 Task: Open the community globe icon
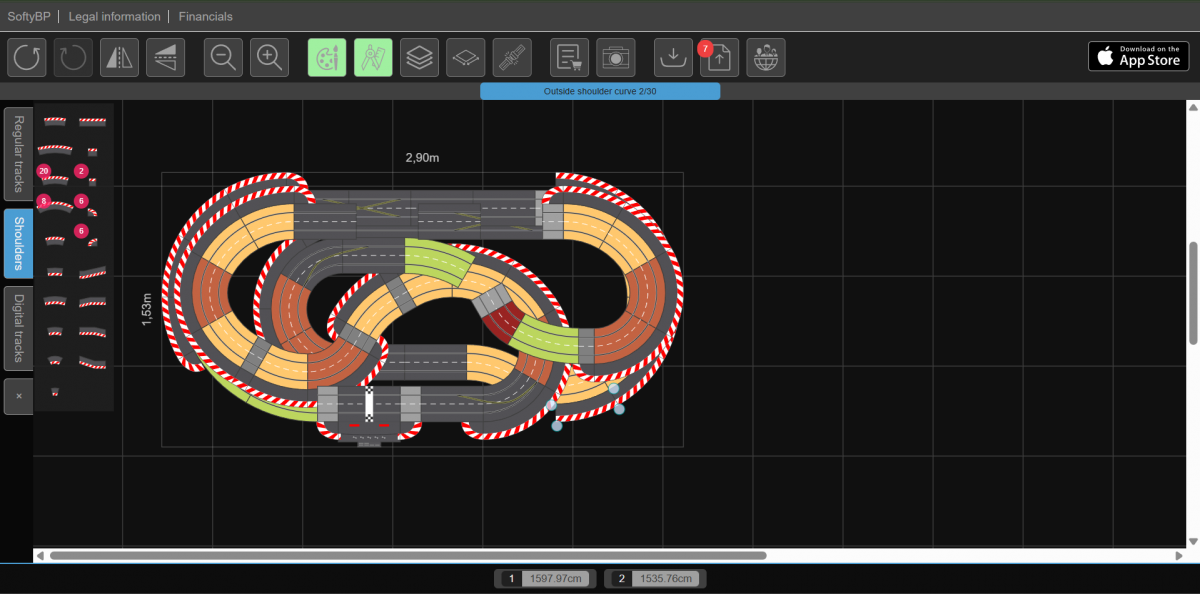coord(766,58)
